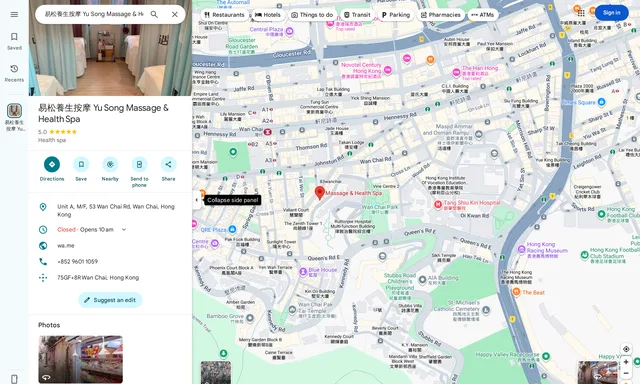This screenshot has width=640, height=384.
Task: Select Blue House marker
Action: pyautogui.click(x=303, y=271)
